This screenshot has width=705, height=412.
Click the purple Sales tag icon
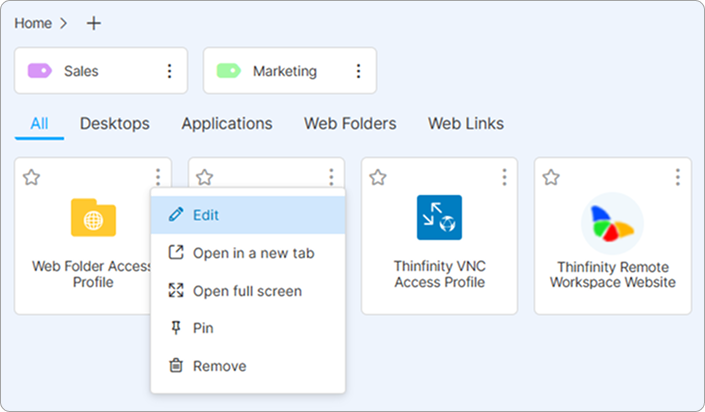point(40,71)
